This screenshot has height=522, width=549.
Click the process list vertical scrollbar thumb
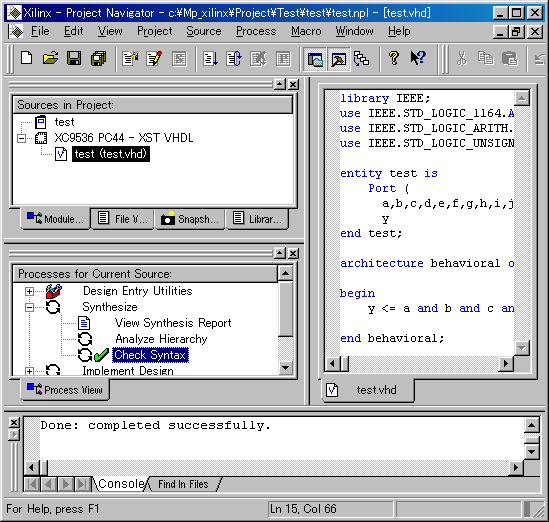tap(286, 309)
